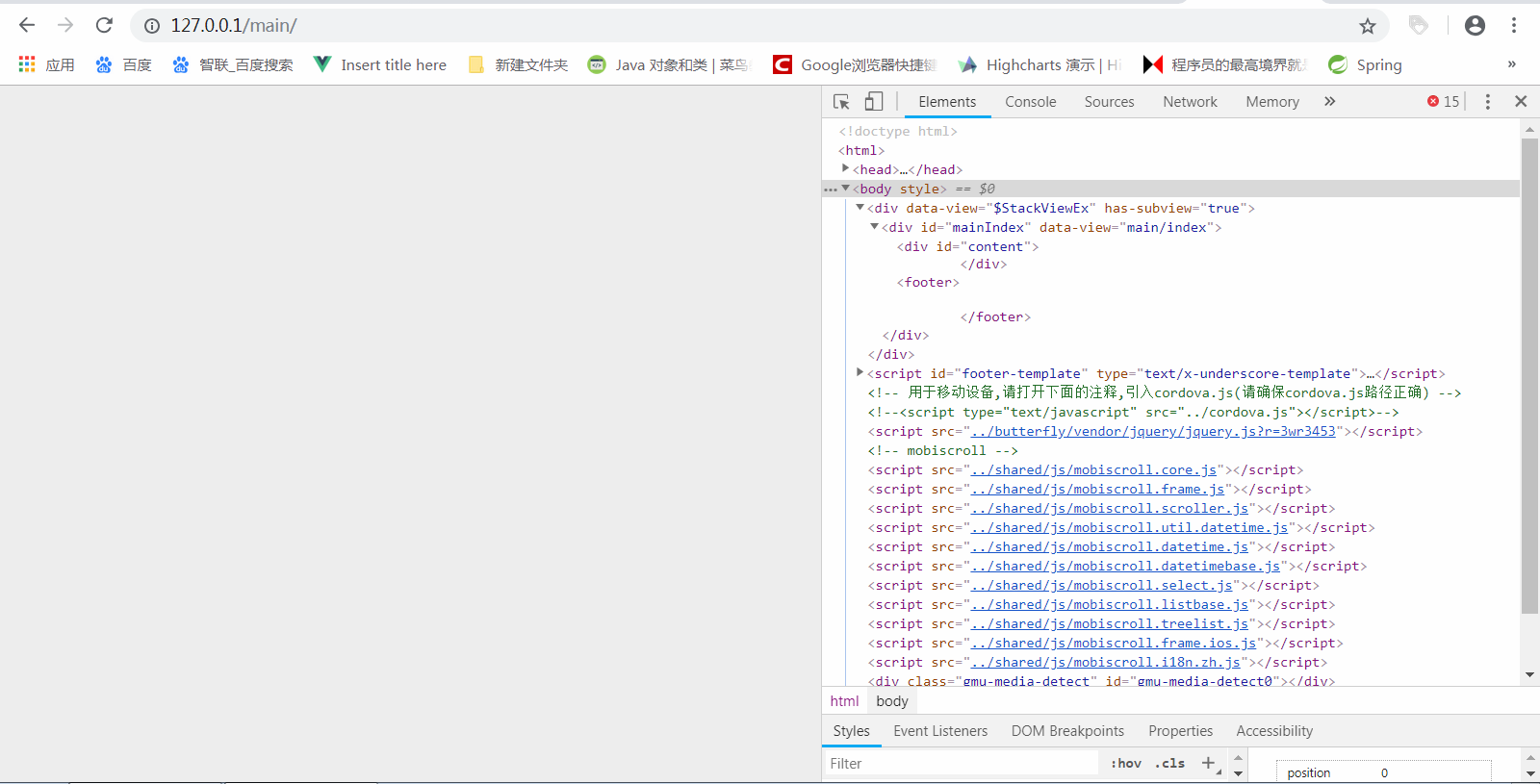Select the div id="content" node
This screenshot has width=1540, height=784.
point(968,247)
